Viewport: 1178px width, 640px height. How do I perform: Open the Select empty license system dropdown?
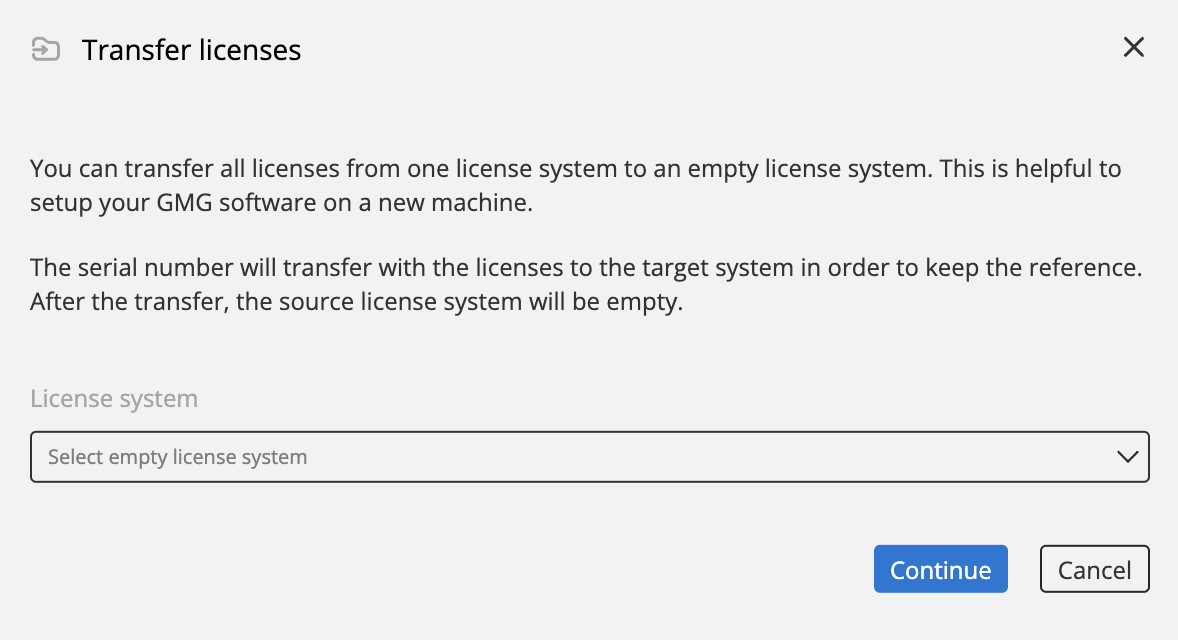click(590, 457)
